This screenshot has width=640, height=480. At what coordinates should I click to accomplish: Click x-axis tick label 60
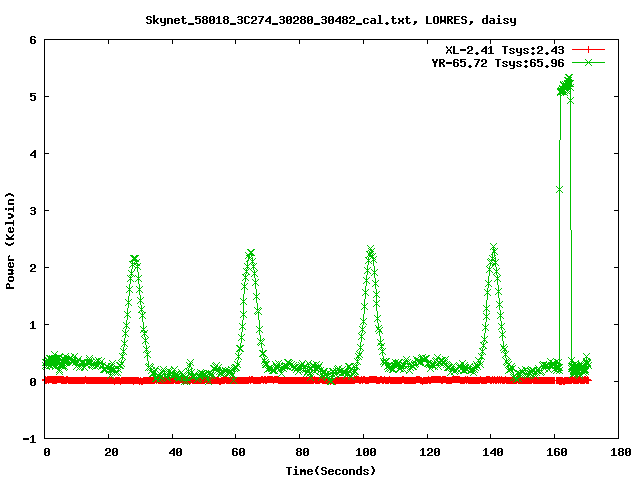point(238,452)
